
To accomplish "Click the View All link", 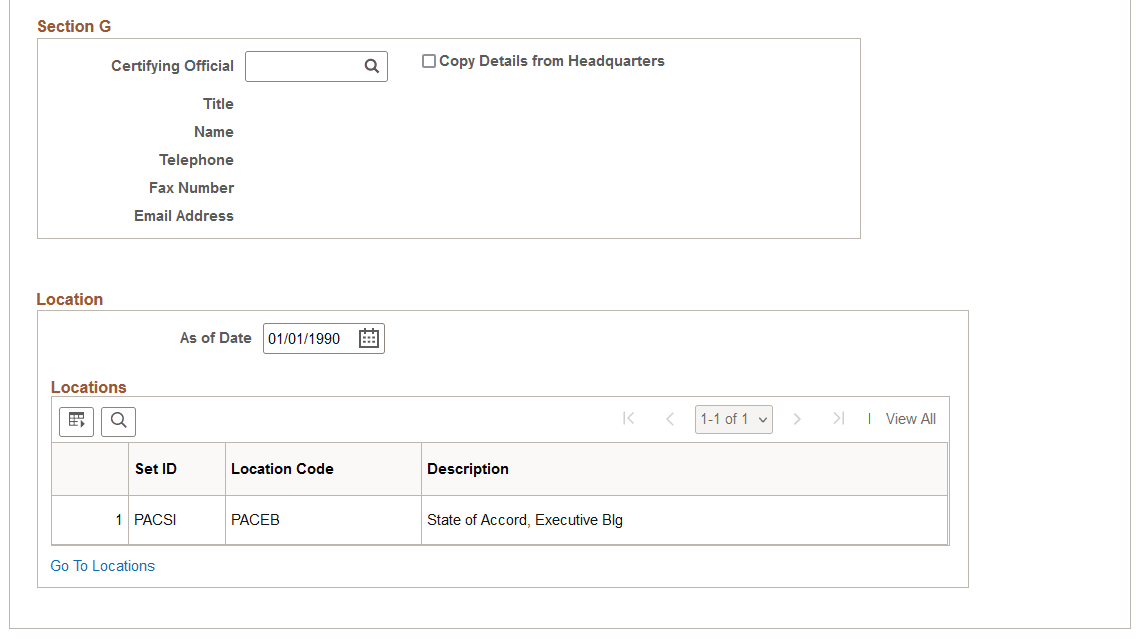I will pos(912,419).
